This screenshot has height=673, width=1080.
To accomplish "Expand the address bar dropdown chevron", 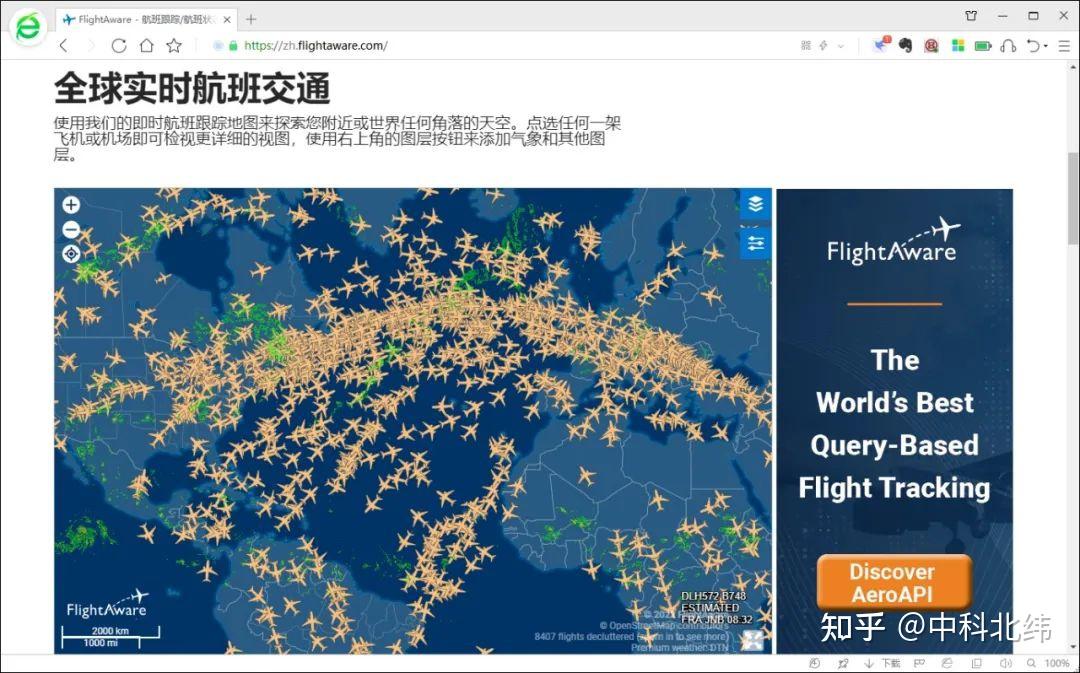I will 840,46.
